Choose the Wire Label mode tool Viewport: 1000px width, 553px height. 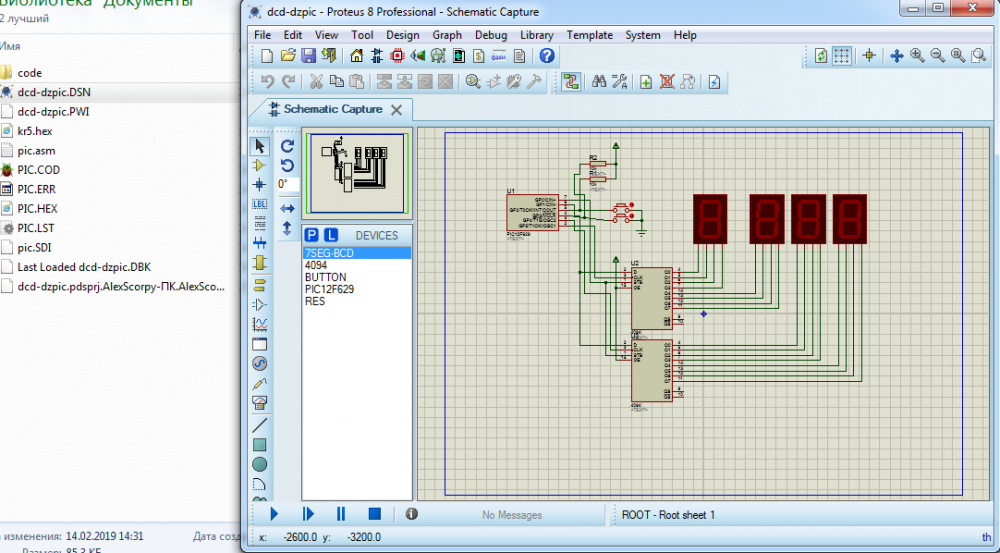pos(260,204)
